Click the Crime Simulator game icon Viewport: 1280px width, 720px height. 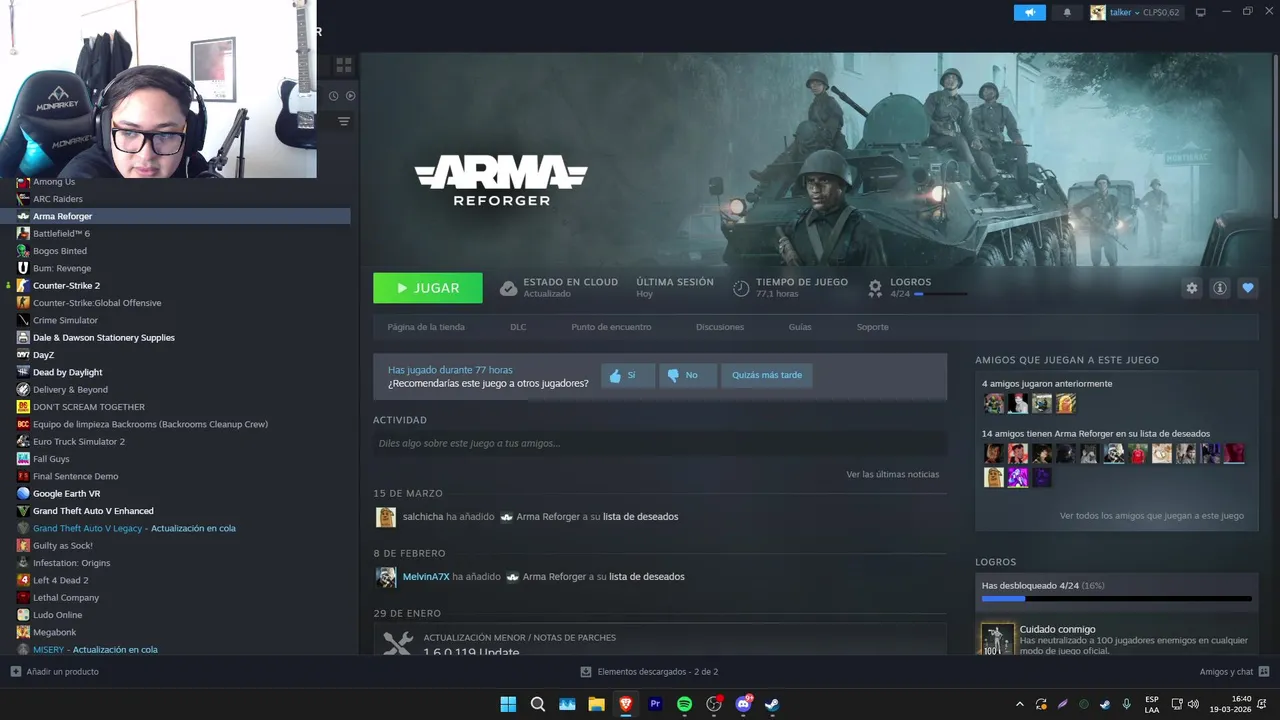click(23, 320)
